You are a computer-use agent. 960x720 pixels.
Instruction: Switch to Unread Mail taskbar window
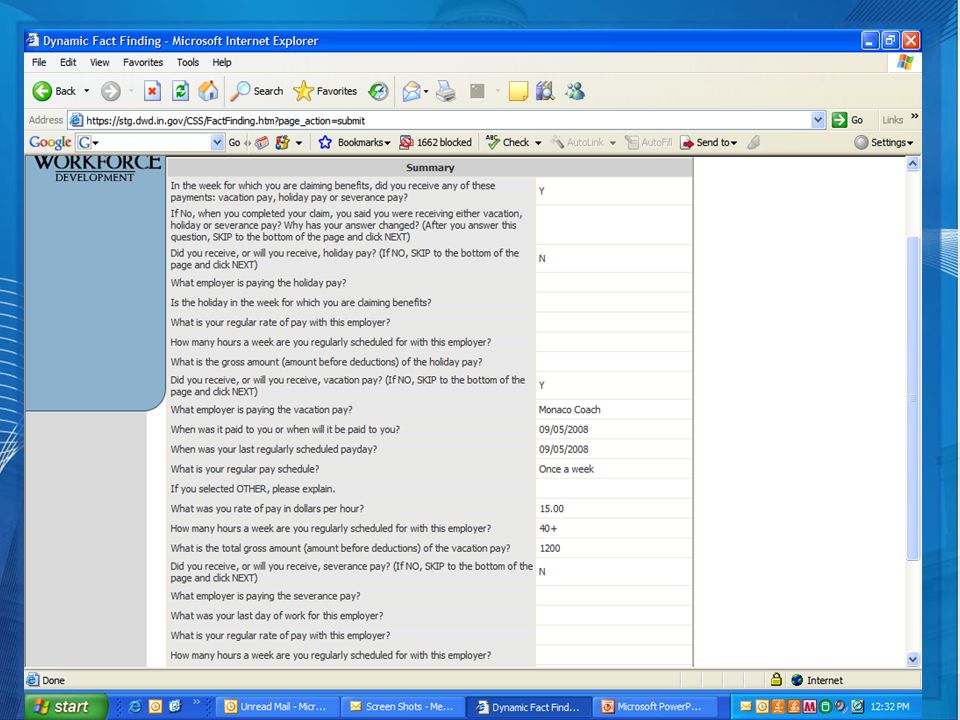(x=275, y=707)
